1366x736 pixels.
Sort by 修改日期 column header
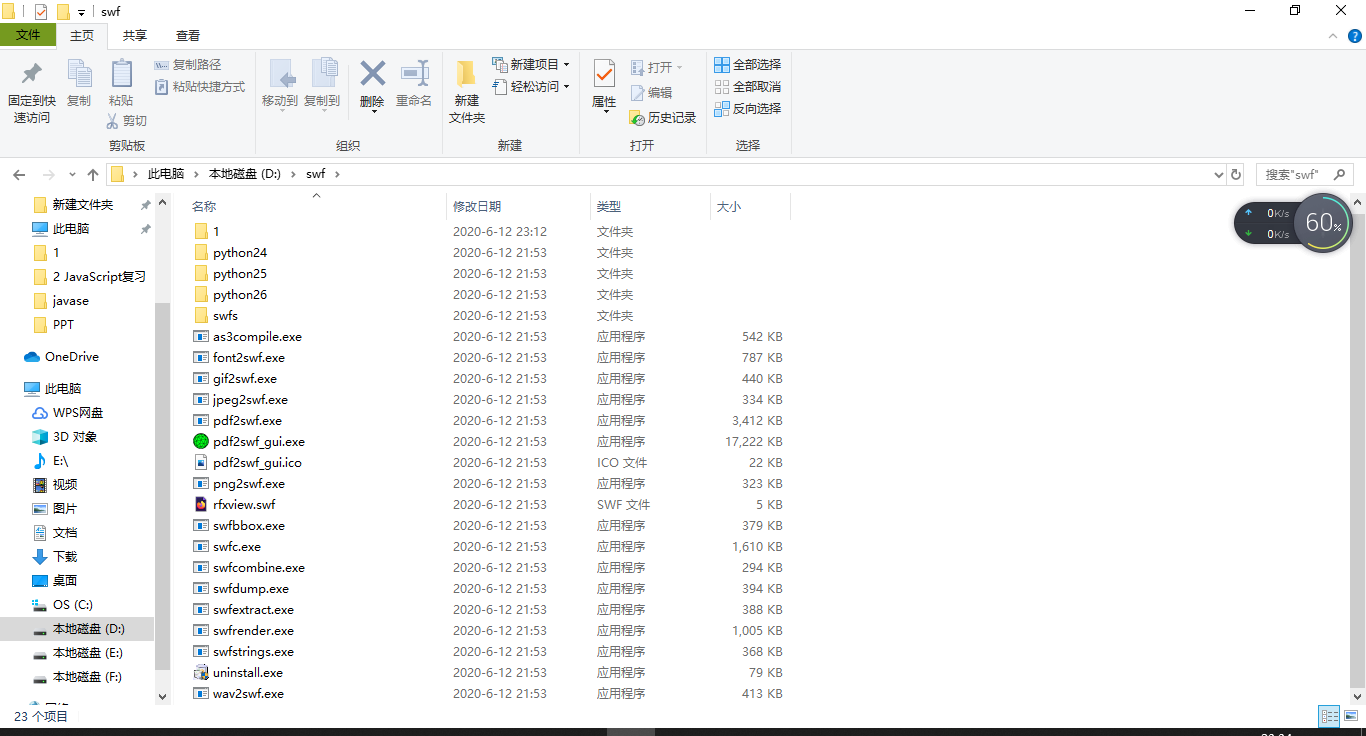[x=477, y=206]
